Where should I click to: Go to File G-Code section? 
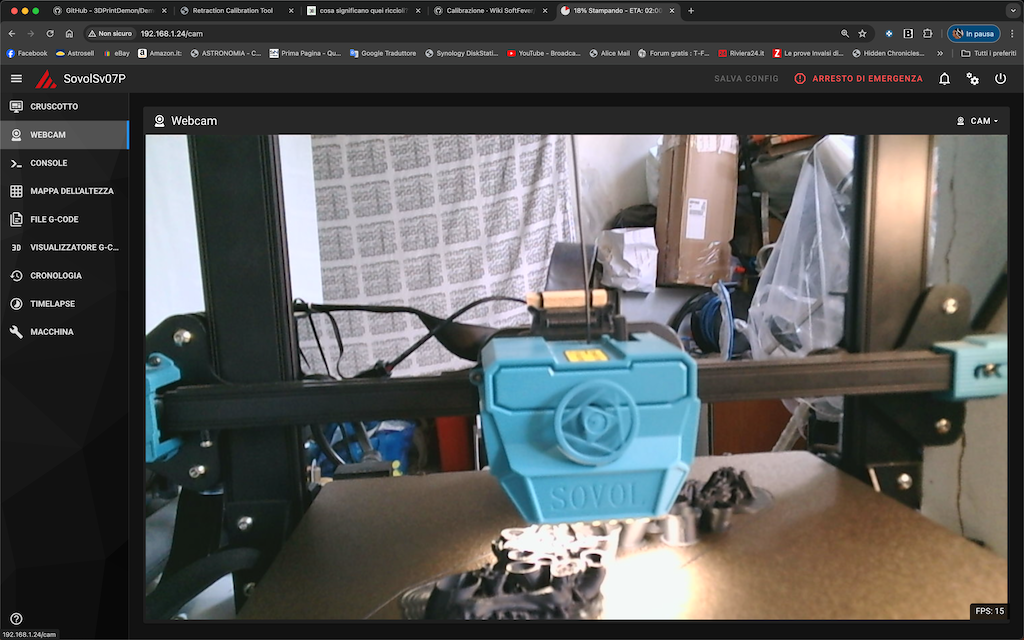point(54,219)
